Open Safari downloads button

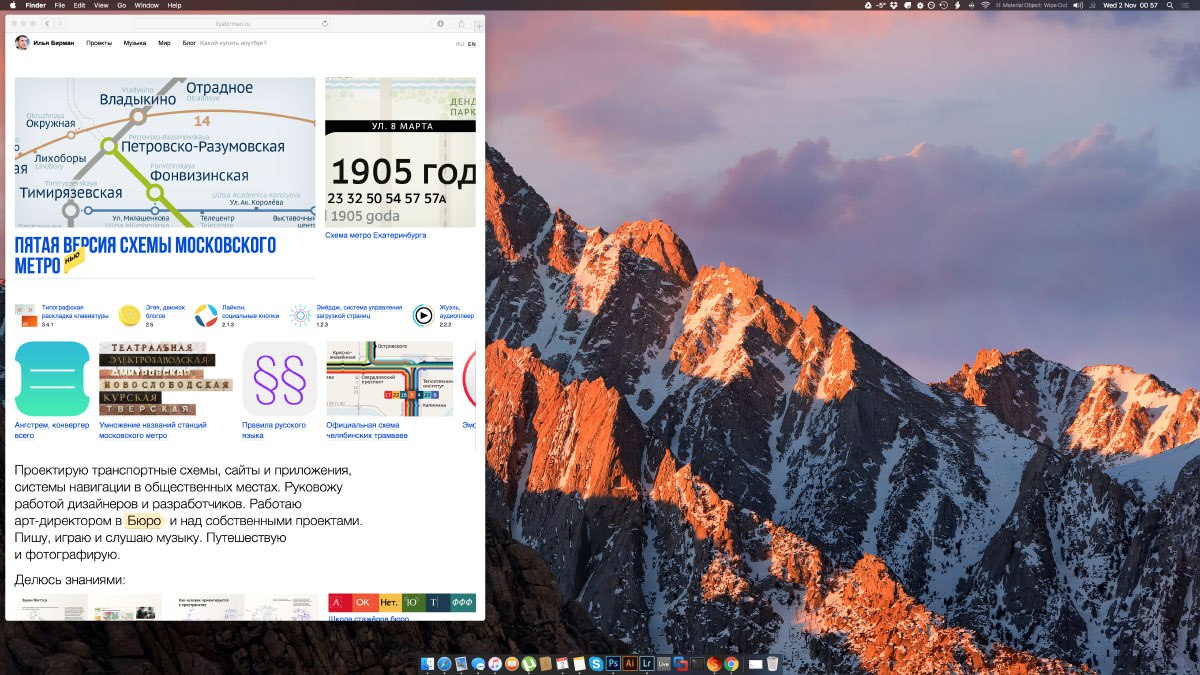coord(441,22)
